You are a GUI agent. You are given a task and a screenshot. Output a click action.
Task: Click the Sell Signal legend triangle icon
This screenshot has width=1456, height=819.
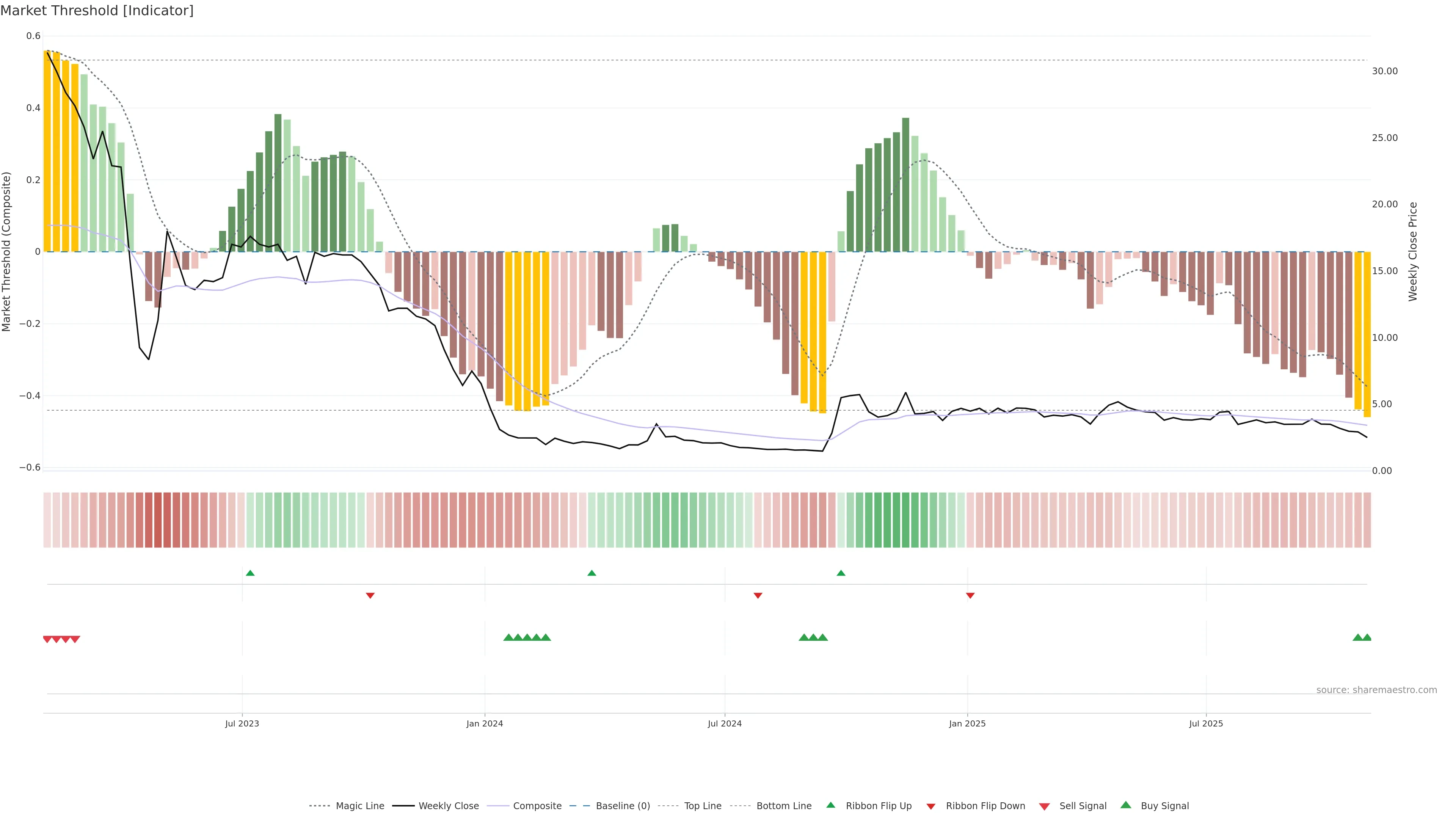pos(1044,806)
